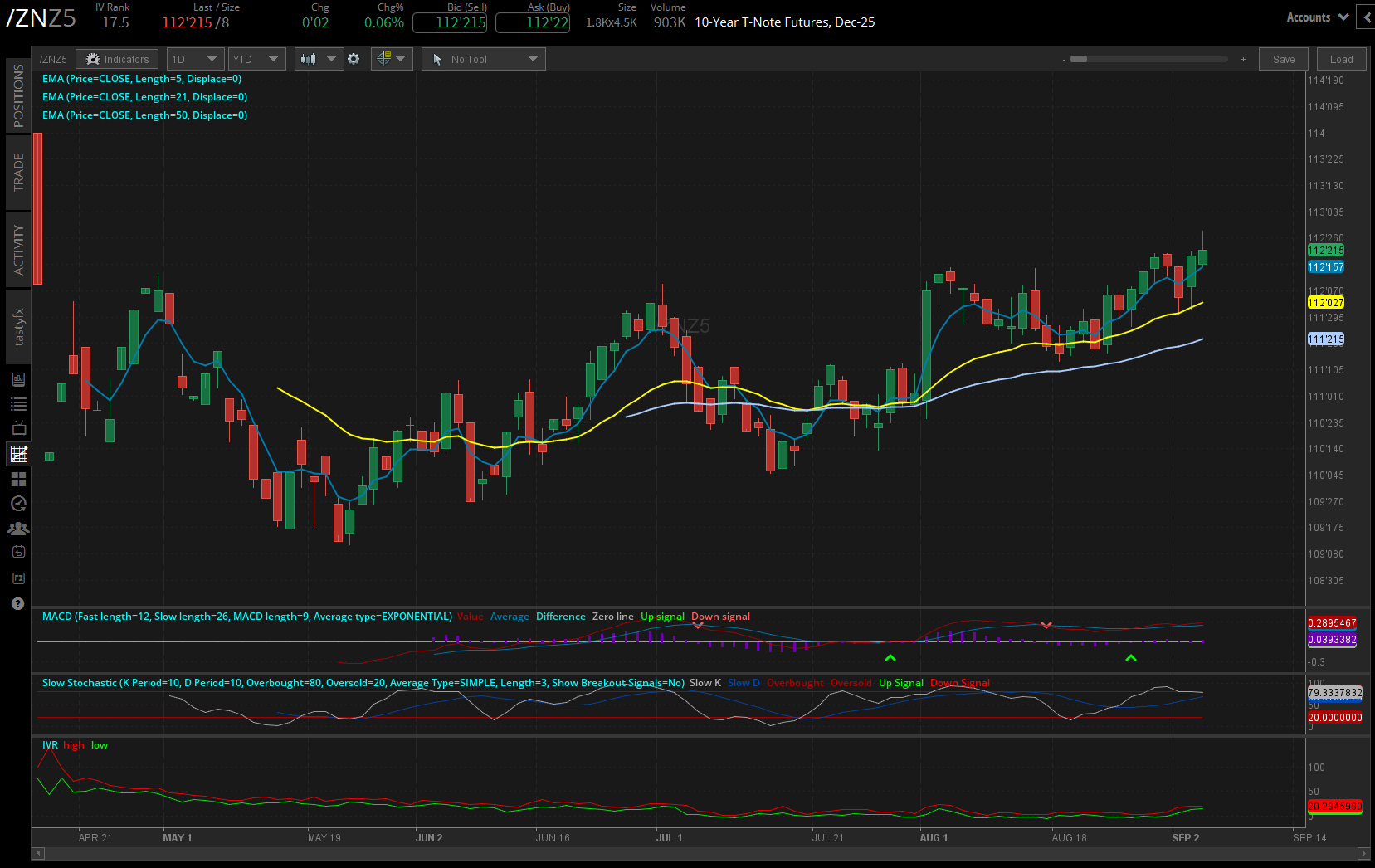The image size is (1375, 868).
Task: Click the Save chart button
Action: [1283, 58]
